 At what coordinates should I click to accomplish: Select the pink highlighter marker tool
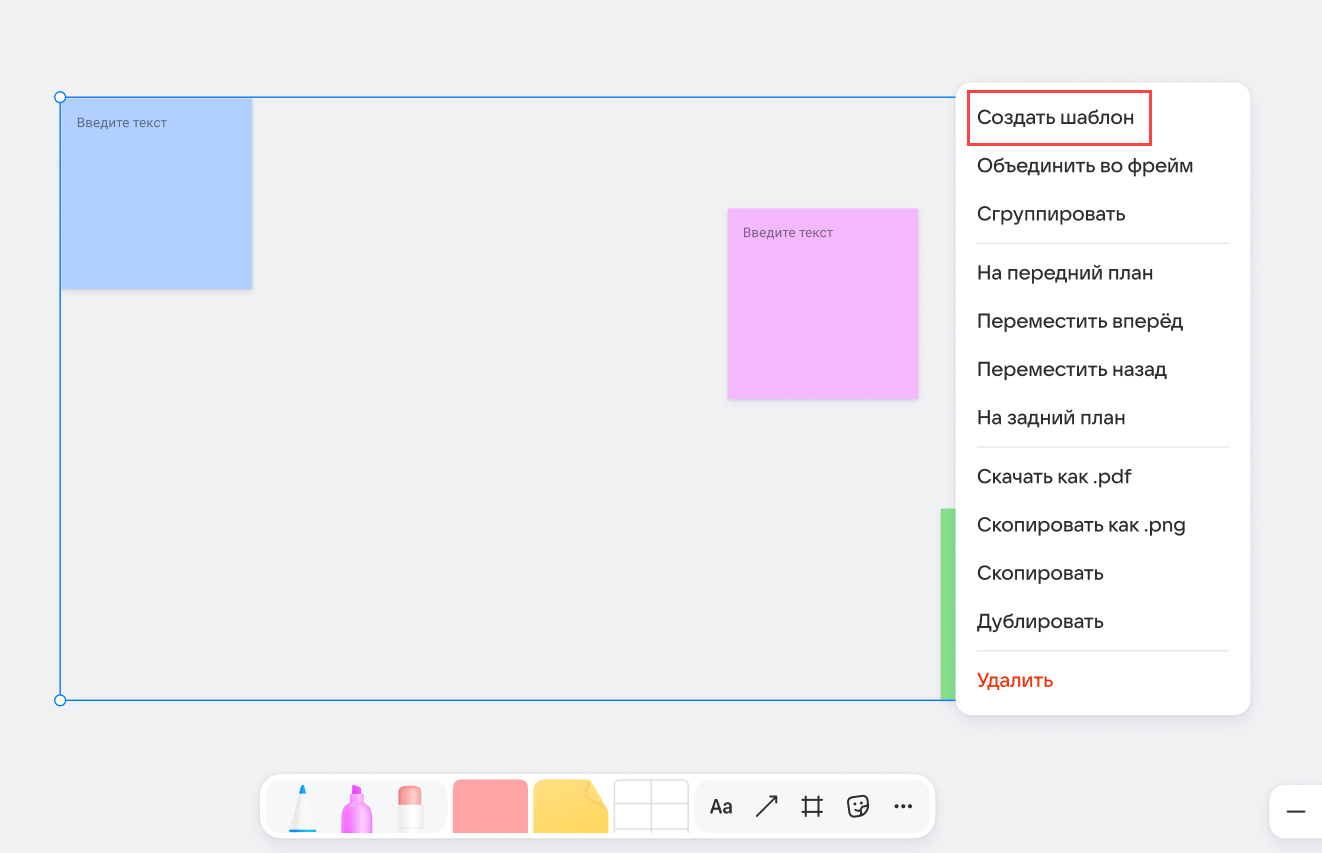pos(356,808)
